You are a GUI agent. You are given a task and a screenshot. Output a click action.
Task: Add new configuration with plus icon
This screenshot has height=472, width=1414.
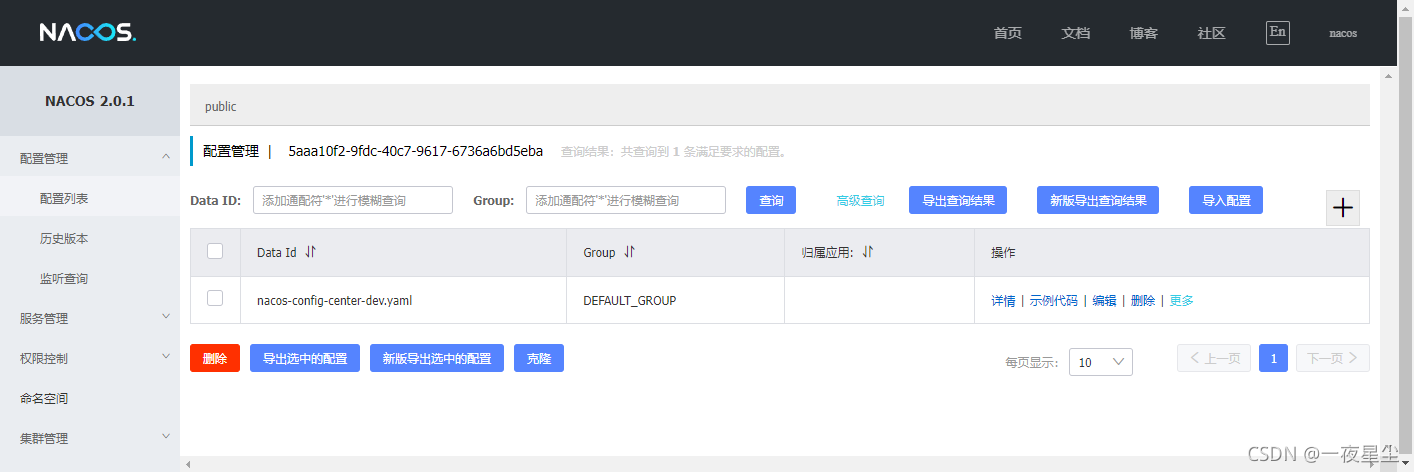(1343, 207)
